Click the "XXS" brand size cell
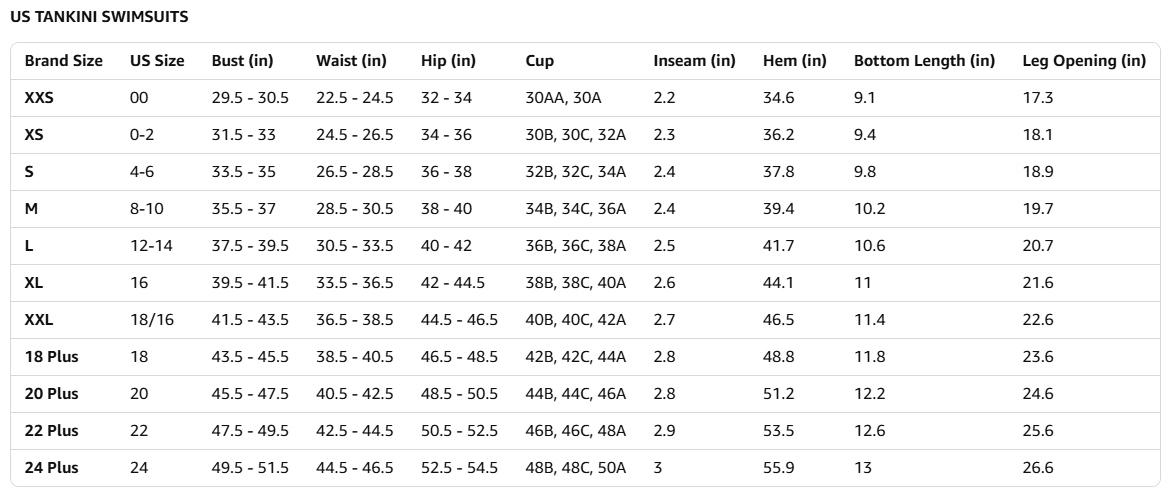 click(x=40, y=98)
